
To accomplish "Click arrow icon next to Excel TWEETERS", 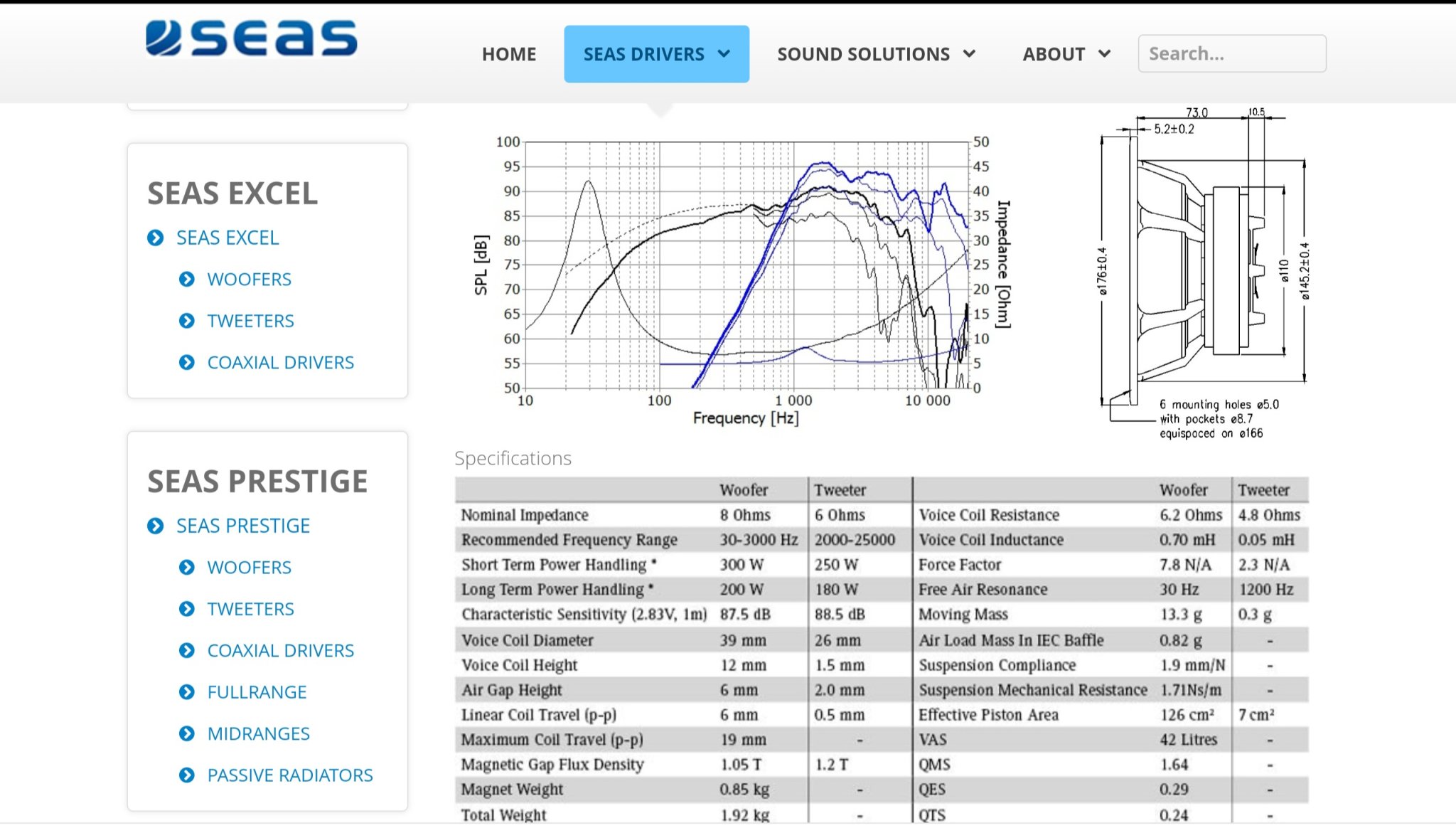I will point(186,321).
